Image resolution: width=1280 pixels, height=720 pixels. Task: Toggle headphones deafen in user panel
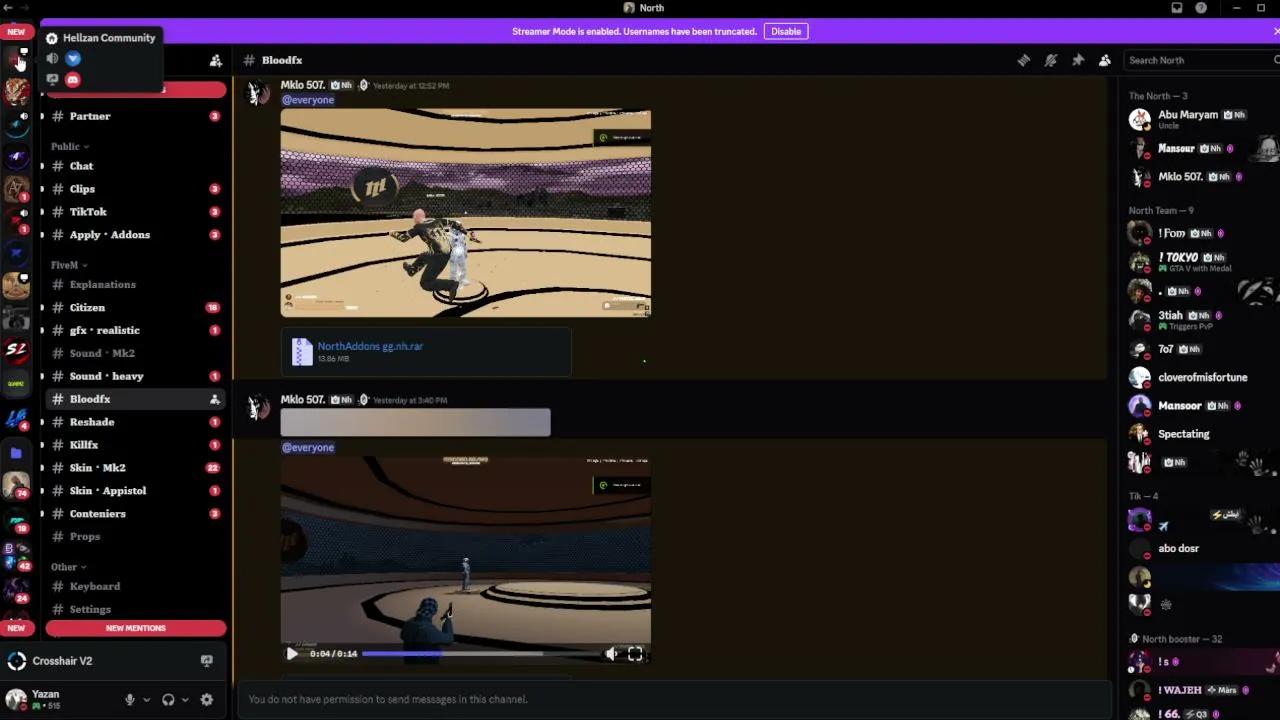pyautogui.click(x=168, y=700)
